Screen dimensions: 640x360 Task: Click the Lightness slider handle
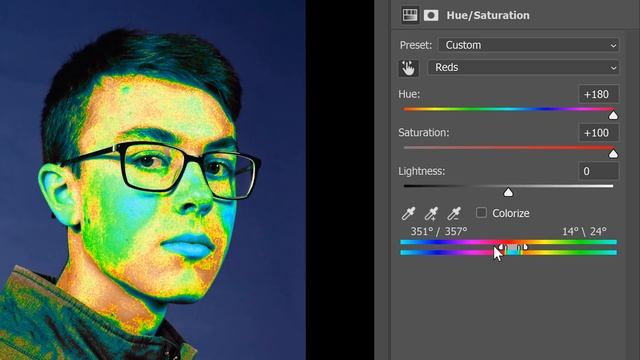coord(508,192)
